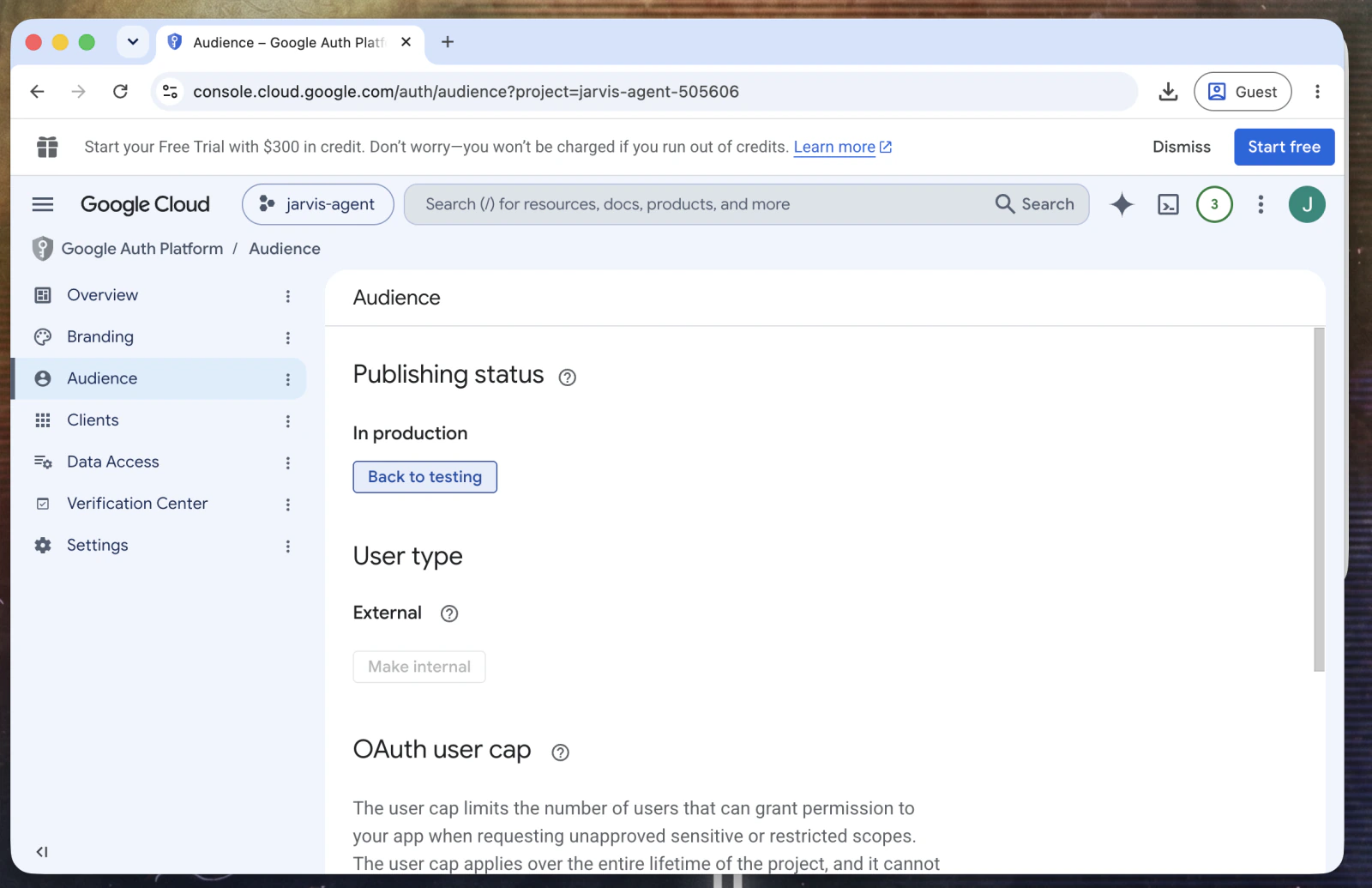The width and height of the screenshot is (1372, 888).
Task: Select Audience in sidebar
Action: tap(159, 378)
